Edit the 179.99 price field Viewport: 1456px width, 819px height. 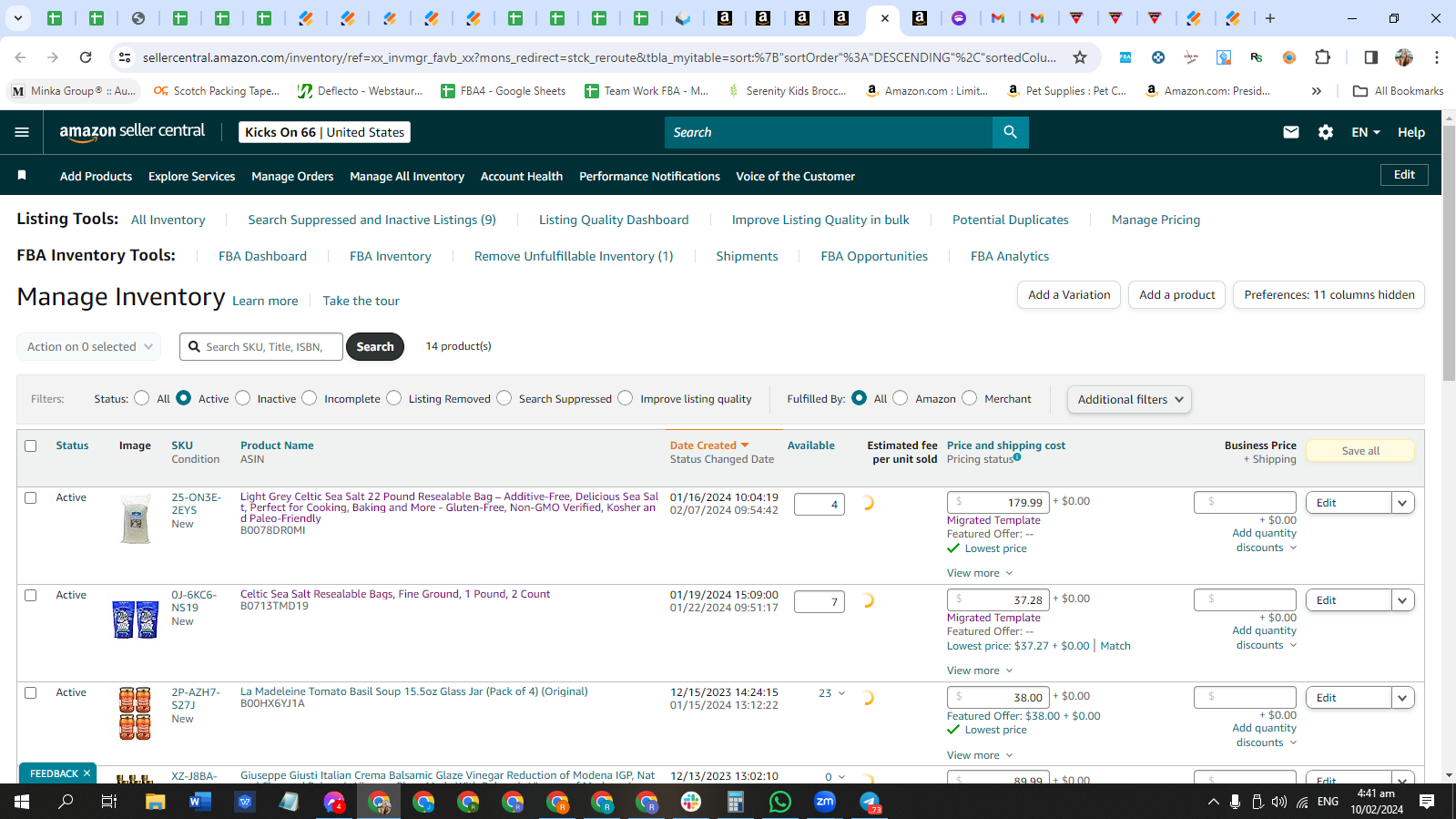click(998, 502)
